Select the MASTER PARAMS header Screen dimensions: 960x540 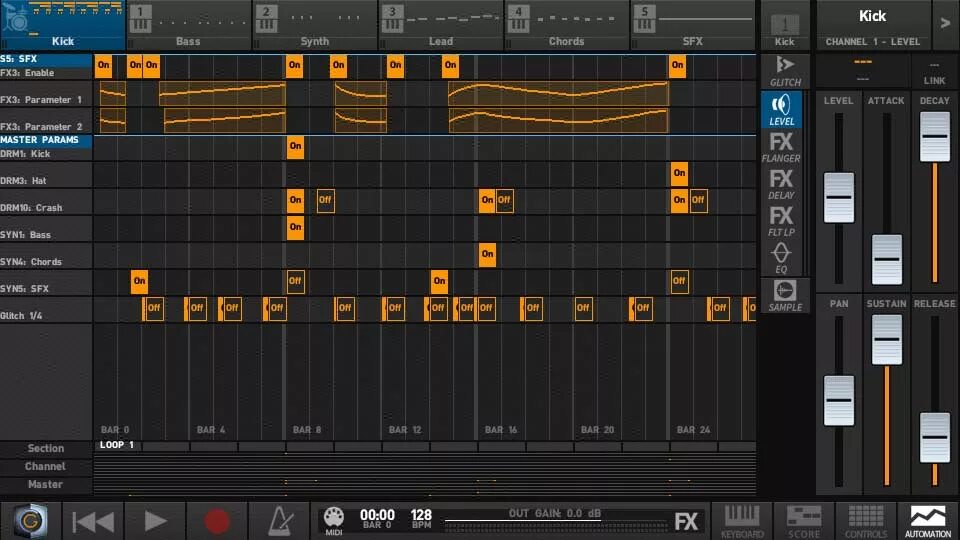[x=46, y=140]
